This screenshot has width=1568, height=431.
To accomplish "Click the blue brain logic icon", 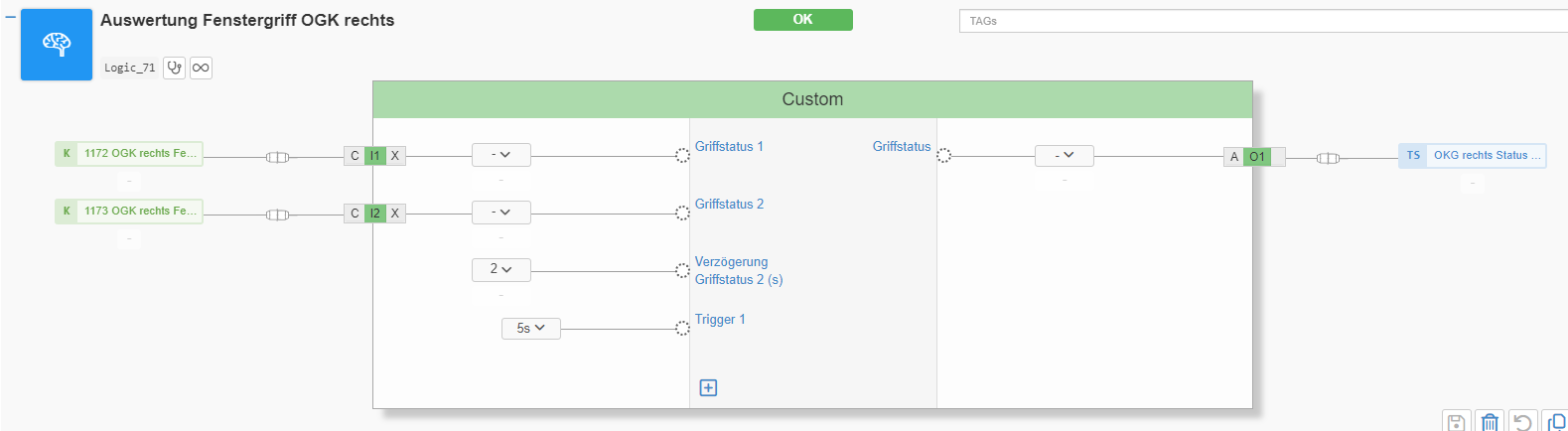I will click(x=57, y=45).
